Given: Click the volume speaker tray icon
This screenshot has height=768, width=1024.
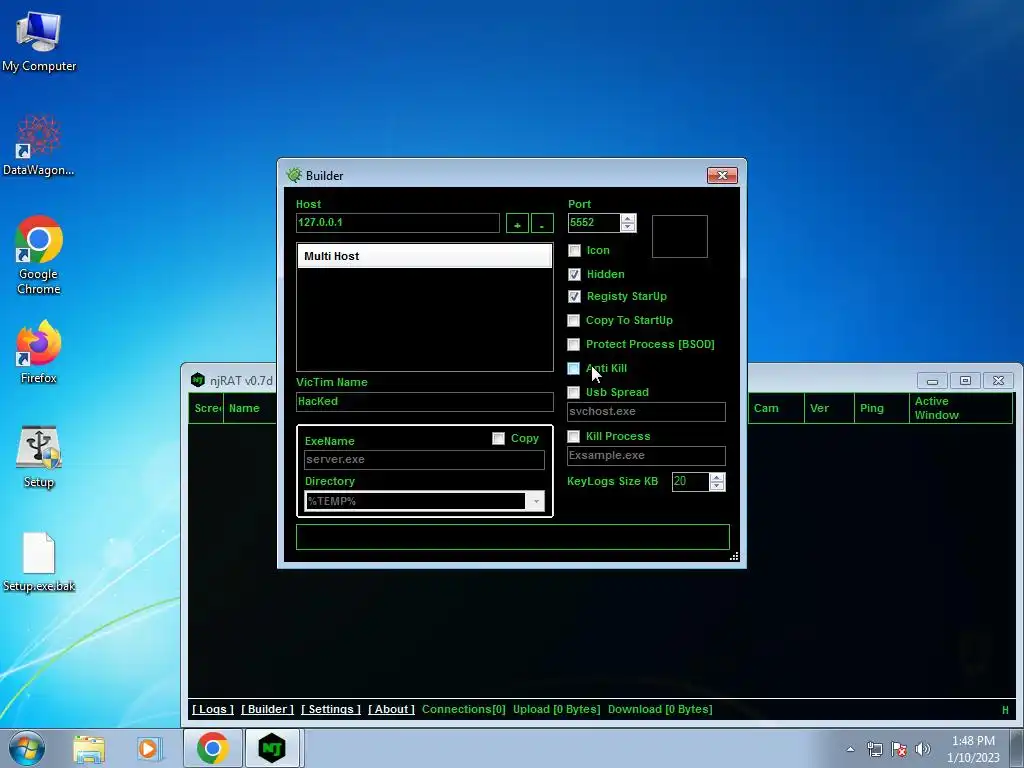Looking at the screenshot, I should 922,749.
